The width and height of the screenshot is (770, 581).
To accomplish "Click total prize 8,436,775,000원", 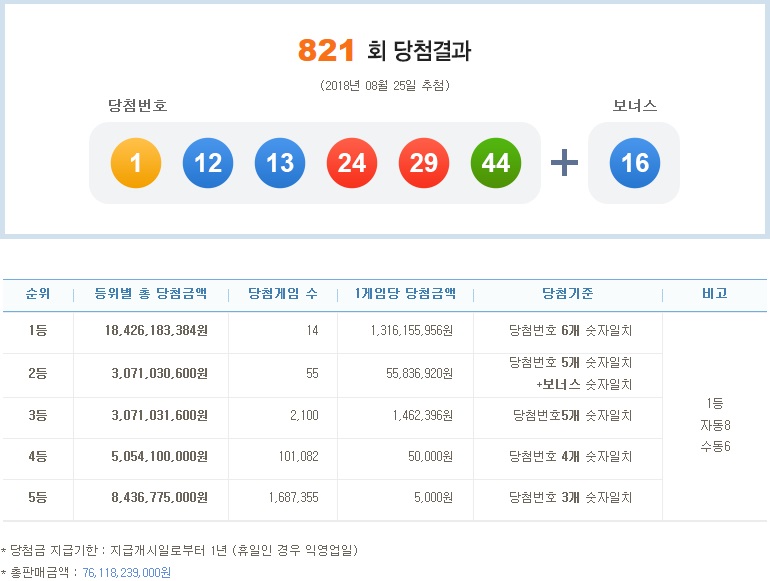I will [x=160, y=497].
